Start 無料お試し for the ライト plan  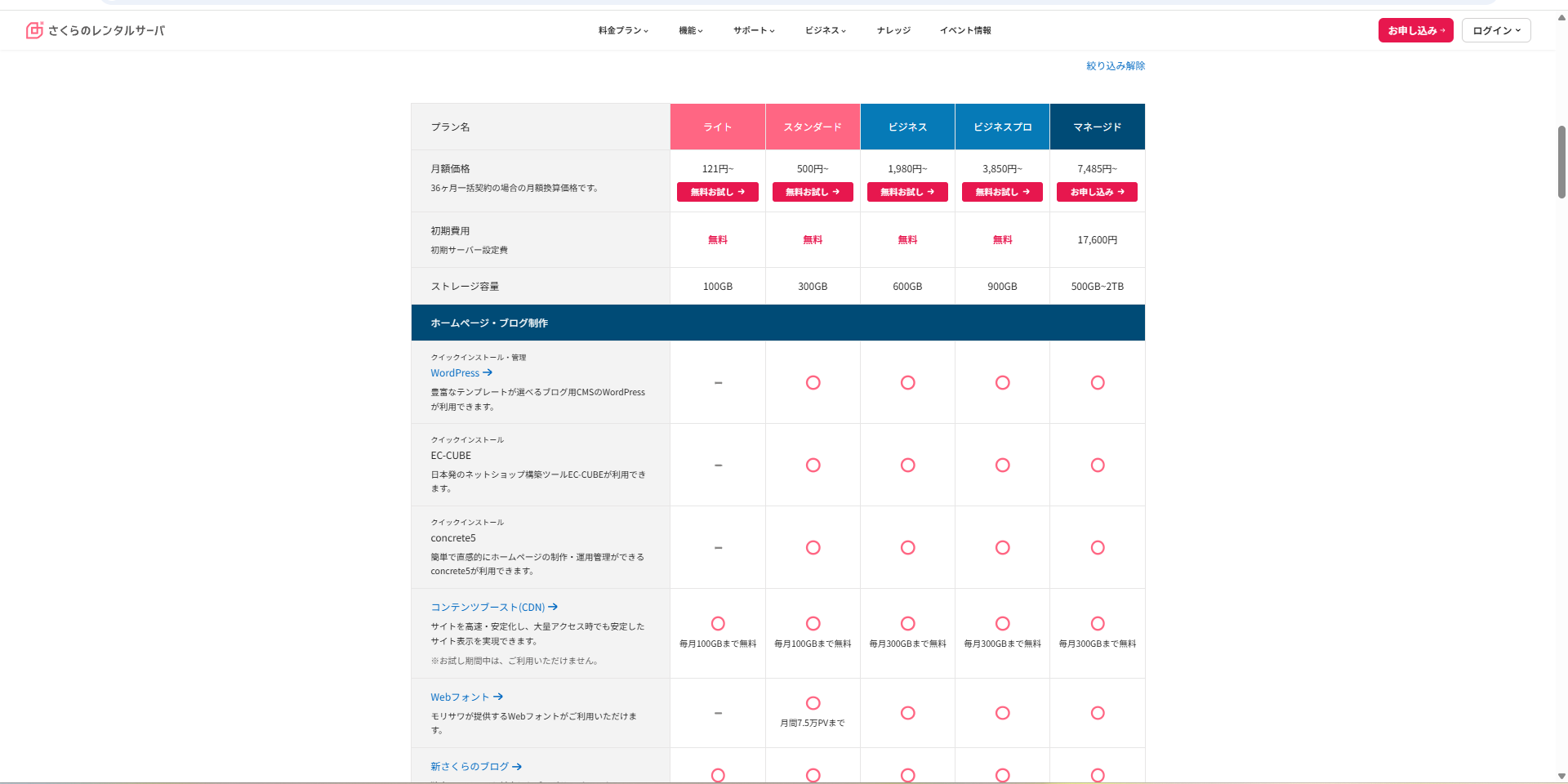(x=717, y=192)
